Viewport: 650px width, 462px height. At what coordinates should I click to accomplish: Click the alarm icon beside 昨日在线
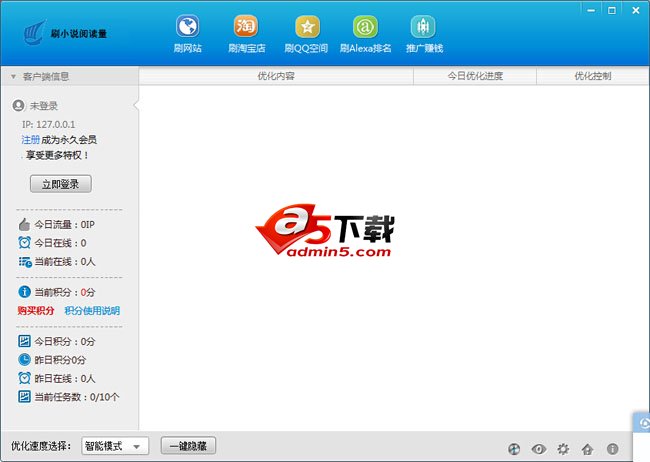[x=24, y=378]
